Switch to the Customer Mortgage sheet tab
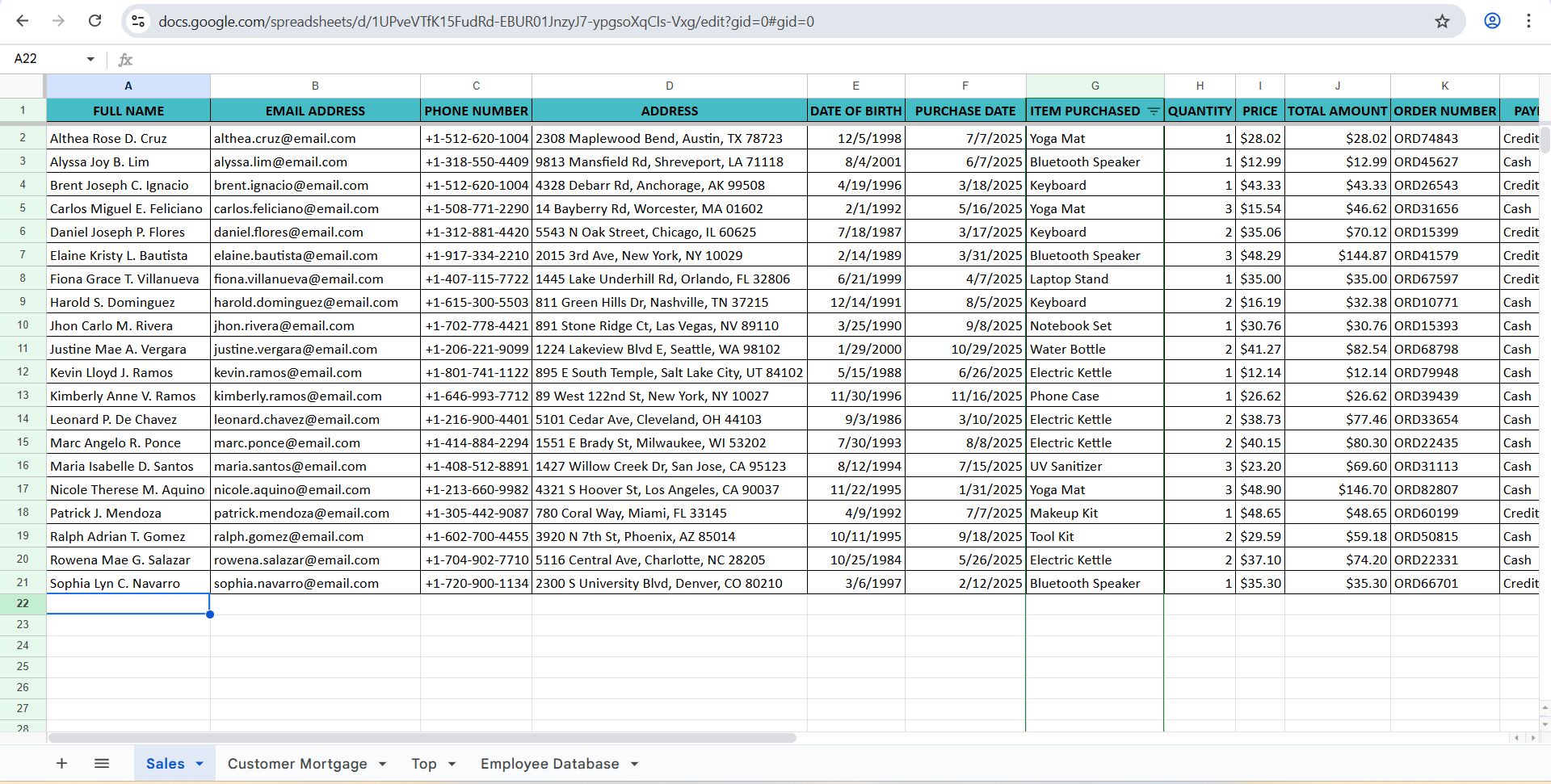Screen dimensions: 1551x784 [x=296, y=764]
